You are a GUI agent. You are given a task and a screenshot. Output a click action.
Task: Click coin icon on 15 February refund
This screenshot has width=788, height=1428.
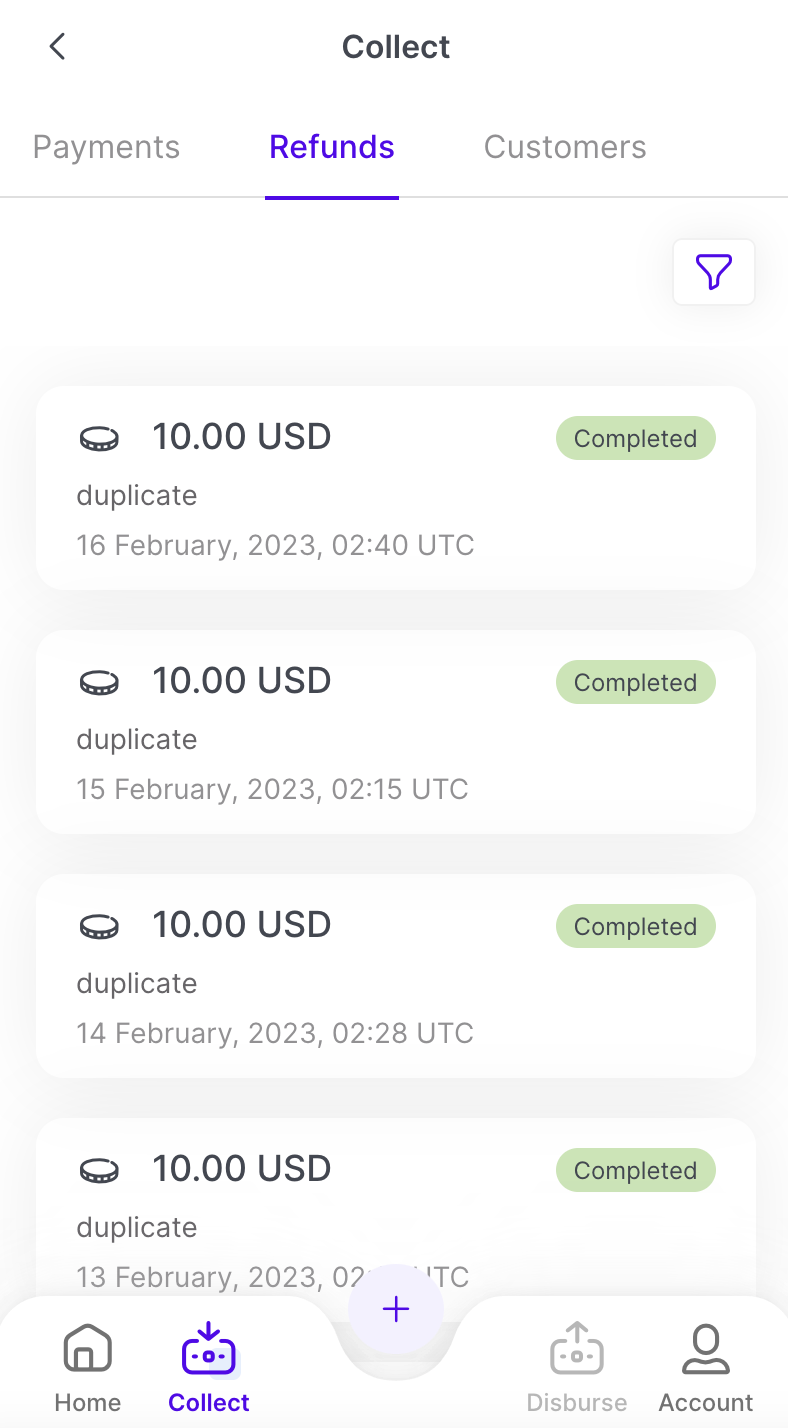click(99, 682)
